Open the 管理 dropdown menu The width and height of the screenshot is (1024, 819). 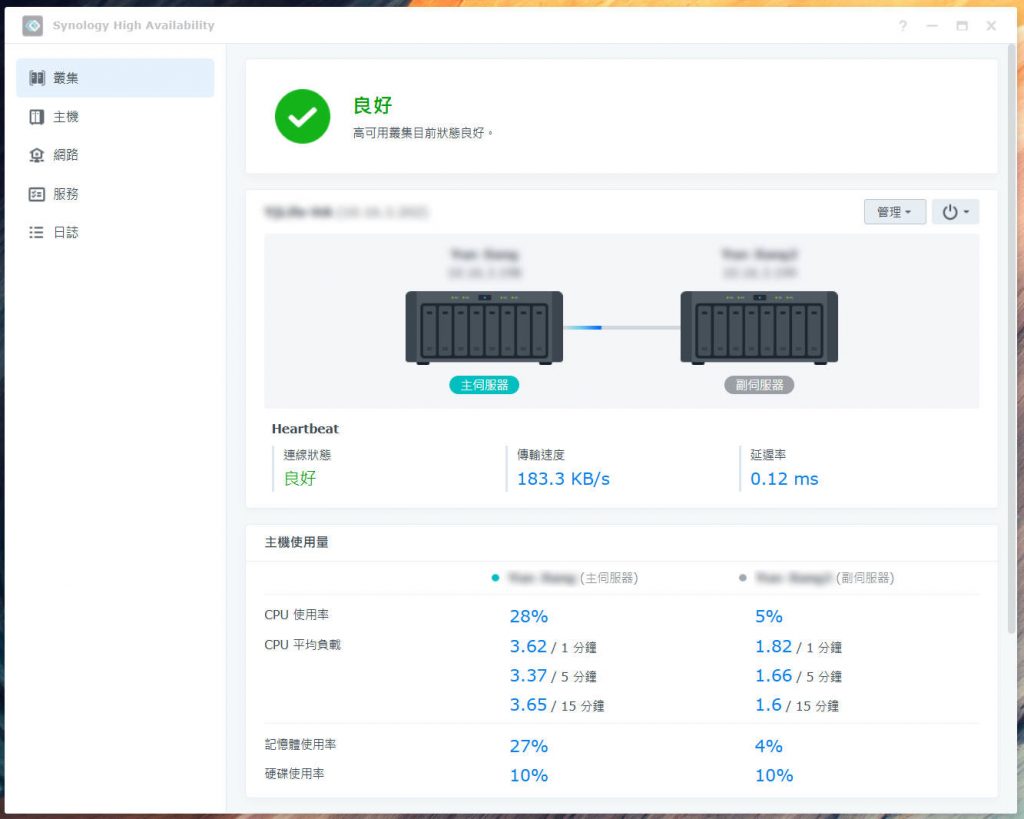coord(895,212)
